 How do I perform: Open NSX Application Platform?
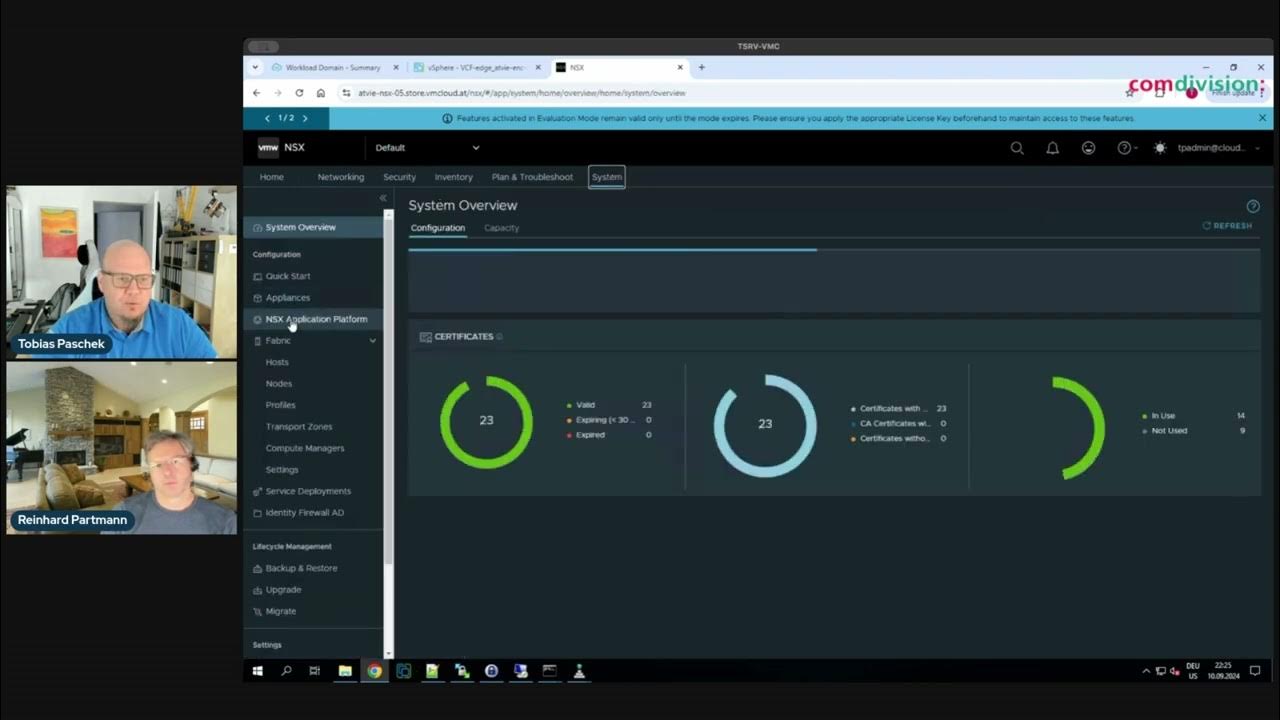click(316, 319)
